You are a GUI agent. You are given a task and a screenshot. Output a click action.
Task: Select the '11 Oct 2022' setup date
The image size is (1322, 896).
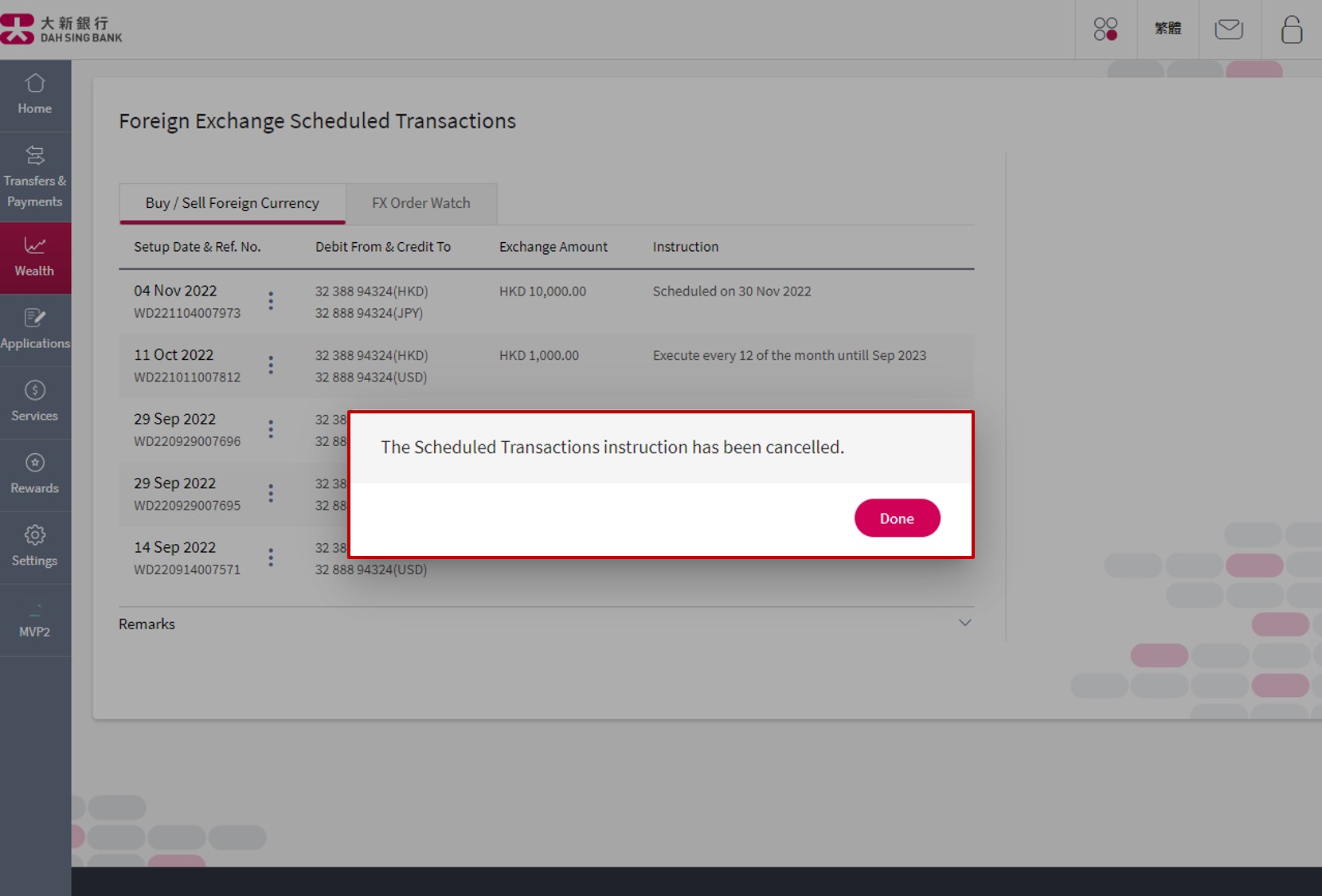pyautogui.click(x=174, y=354)
